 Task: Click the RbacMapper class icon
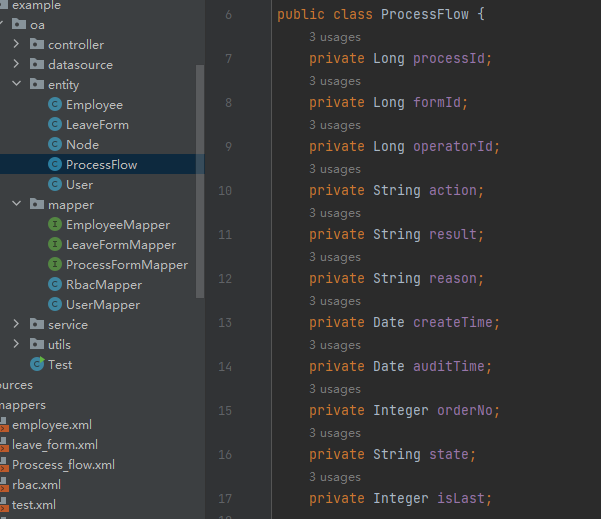click(x=55, y=285)
